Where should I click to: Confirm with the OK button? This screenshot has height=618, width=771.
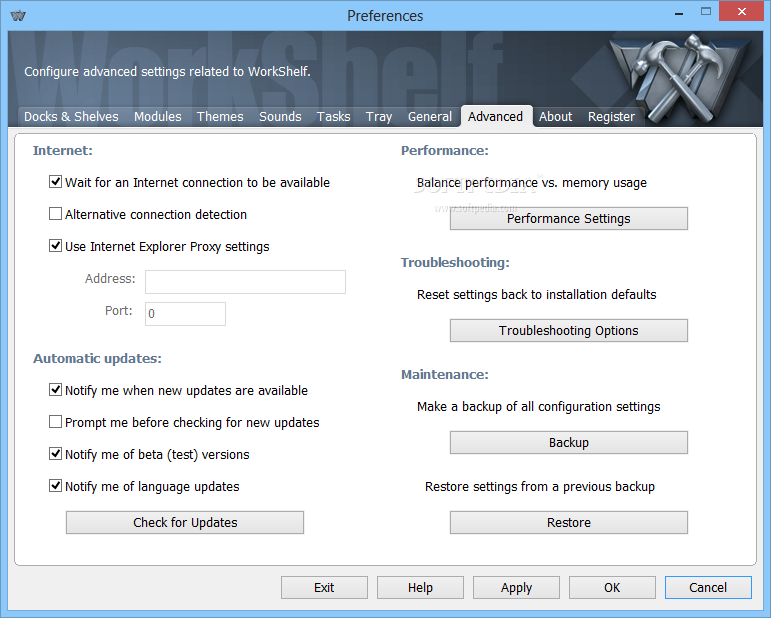[x=612, y=588]
